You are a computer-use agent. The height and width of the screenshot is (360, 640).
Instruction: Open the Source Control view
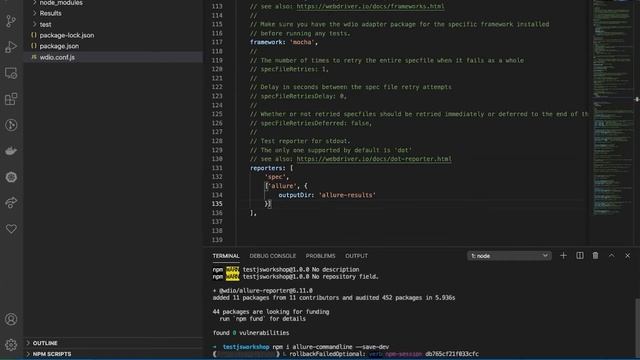point(11,21)
